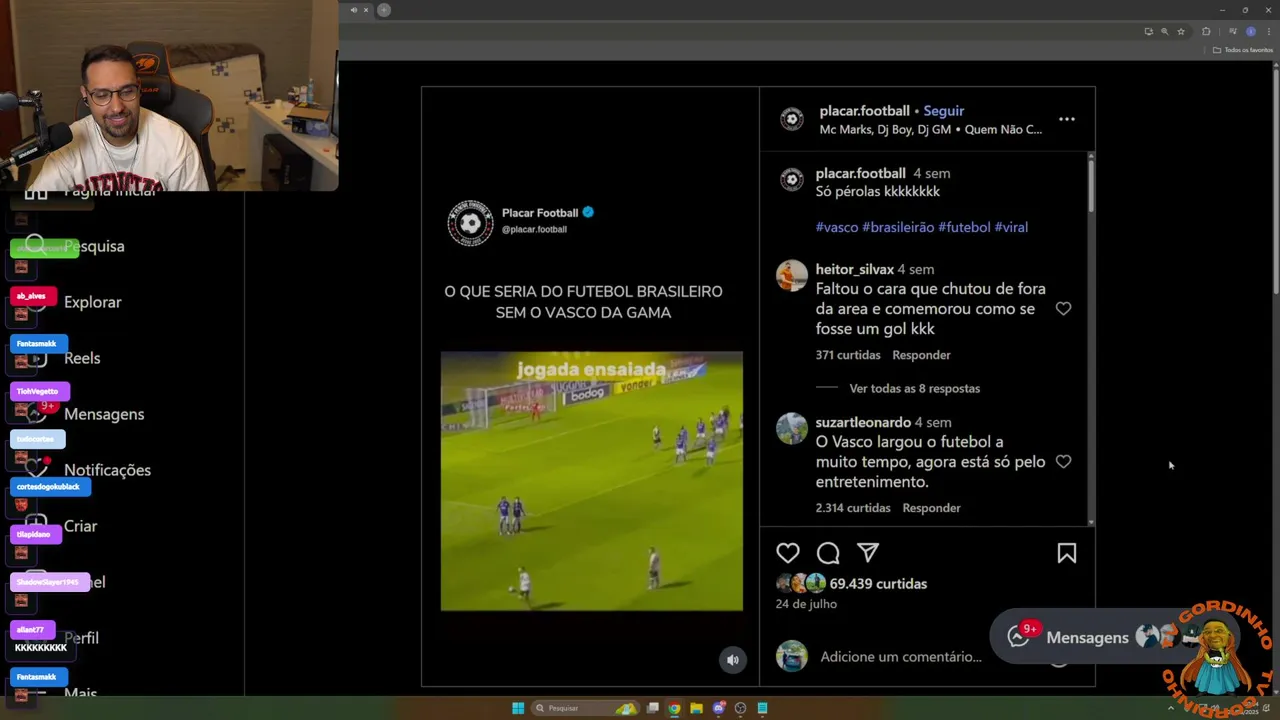1280x720 pixels.
Task: Open the Chrome profile avatar
Action: [1250, 31]
